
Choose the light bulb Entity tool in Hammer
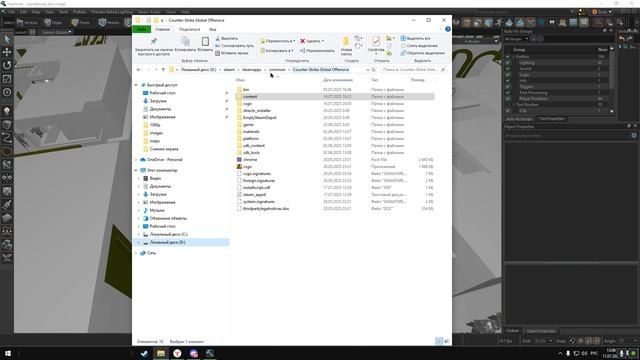pyautogui.click(x=7, y=111)
